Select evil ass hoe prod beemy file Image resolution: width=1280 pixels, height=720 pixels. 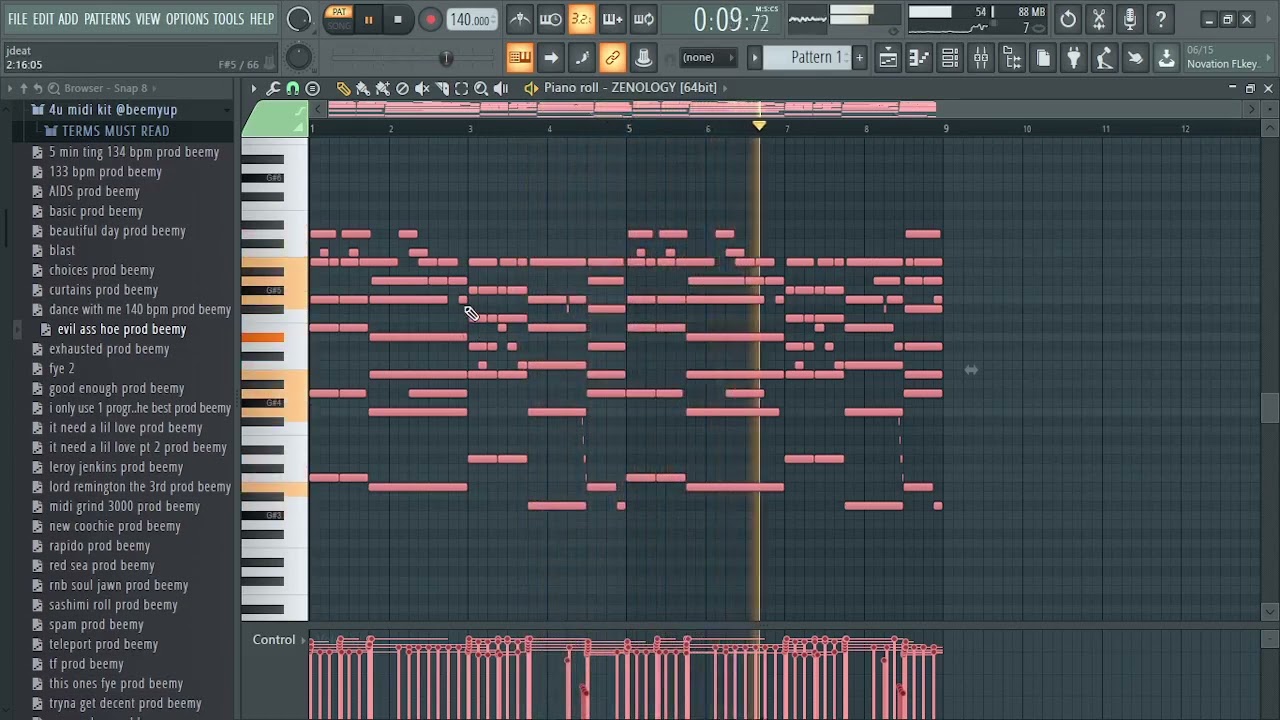[x=122, y=329]
